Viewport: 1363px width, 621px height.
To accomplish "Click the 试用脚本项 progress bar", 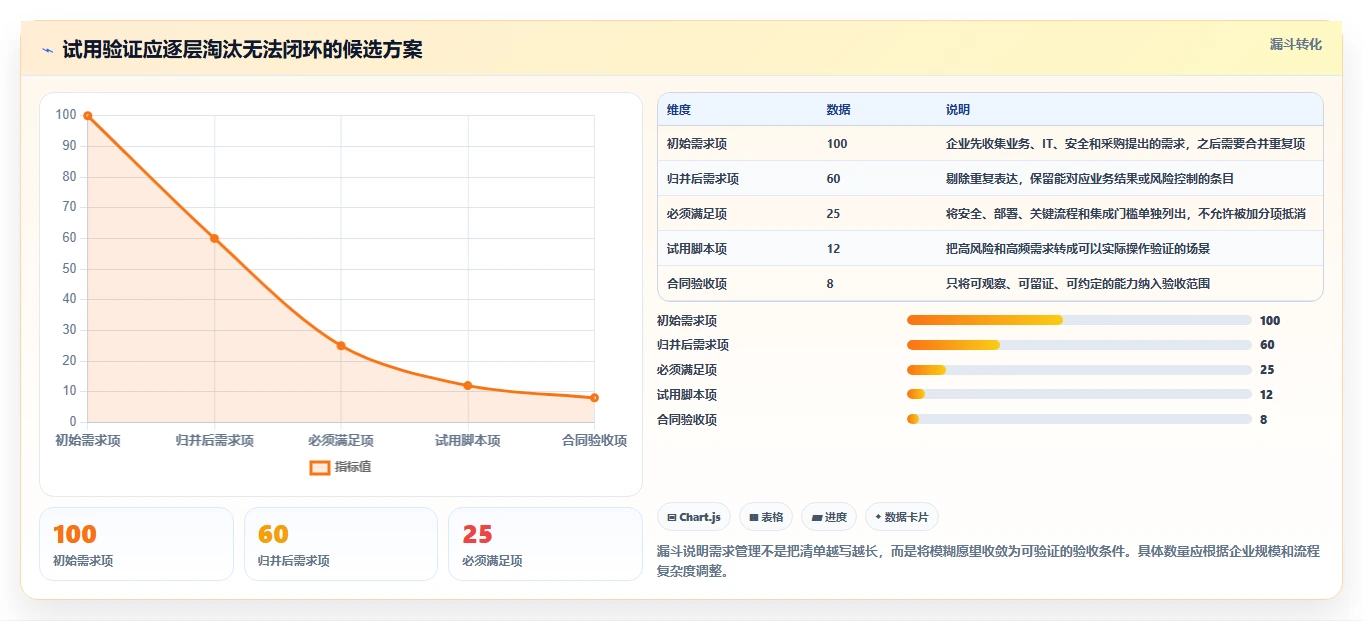I will [1079, 395].
